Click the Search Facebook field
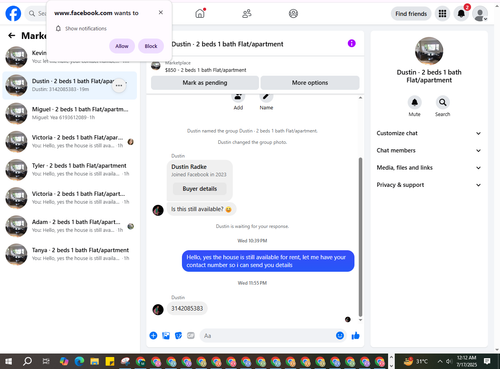Viewport: 500px width, 369px height. pyautogui.click(x=37, y=14)
